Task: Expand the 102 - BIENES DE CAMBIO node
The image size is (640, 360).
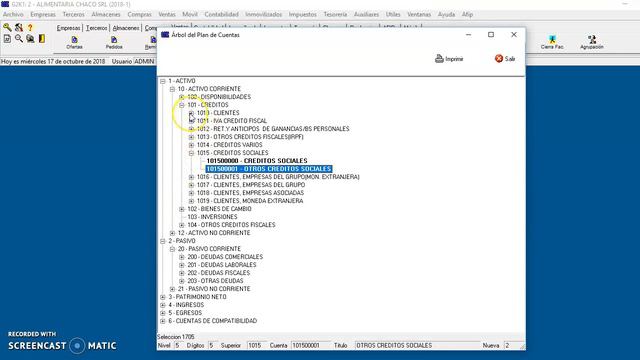Action: [x=182, y=209]
